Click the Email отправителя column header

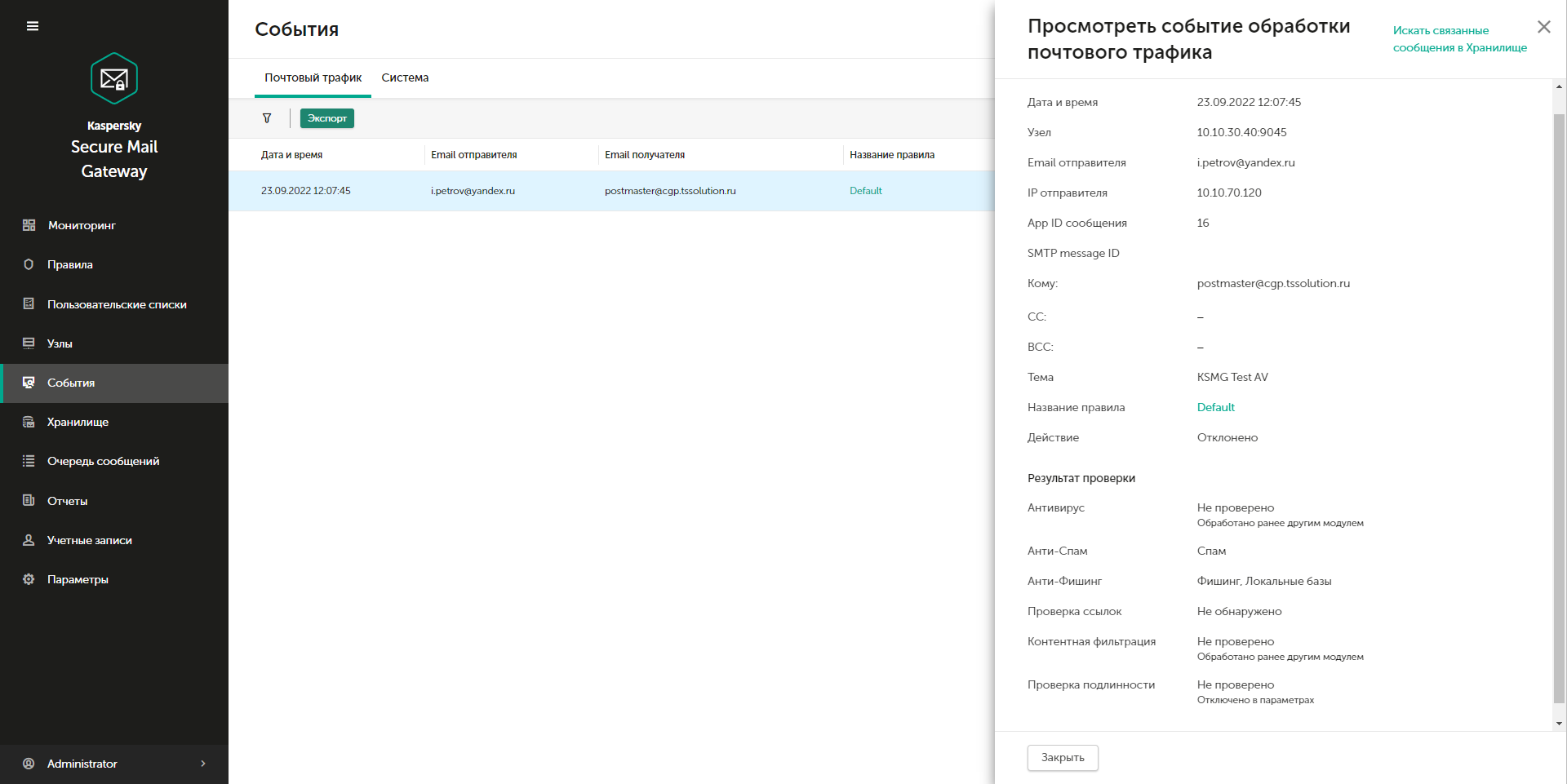(473, 155)
